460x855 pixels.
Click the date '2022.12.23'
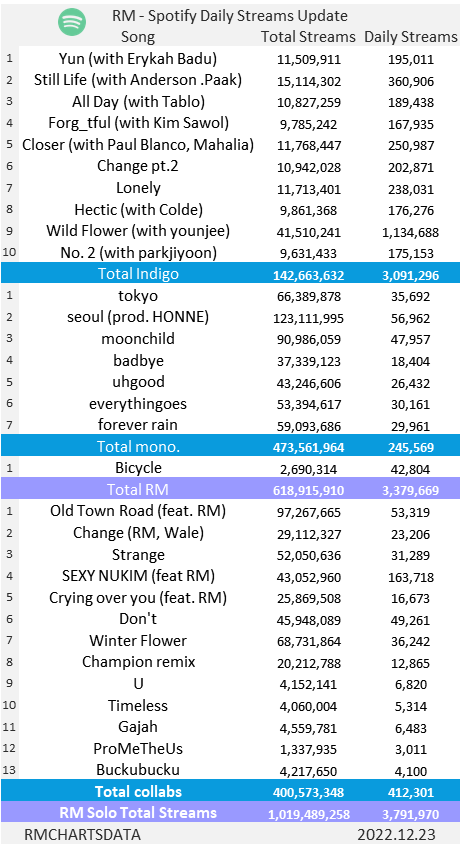point(396,835)
